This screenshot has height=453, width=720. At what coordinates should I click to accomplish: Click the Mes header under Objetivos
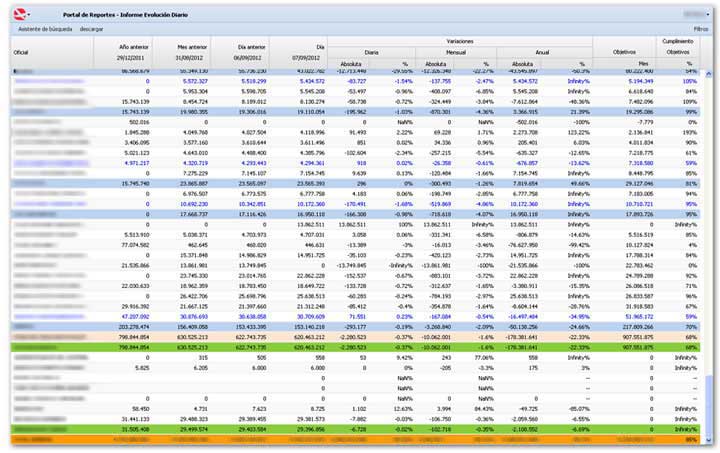coord(643,64)
